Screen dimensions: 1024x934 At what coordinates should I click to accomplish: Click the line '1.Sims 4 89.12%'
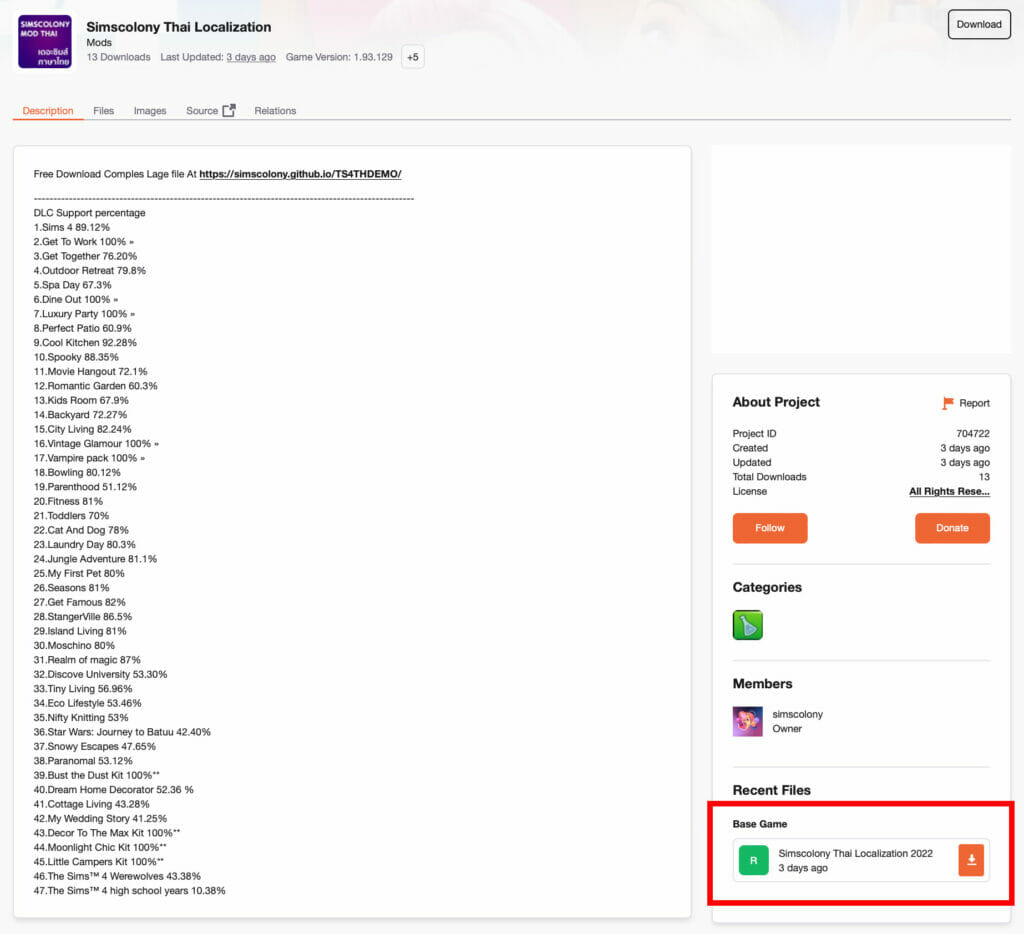tap(72, 227)
